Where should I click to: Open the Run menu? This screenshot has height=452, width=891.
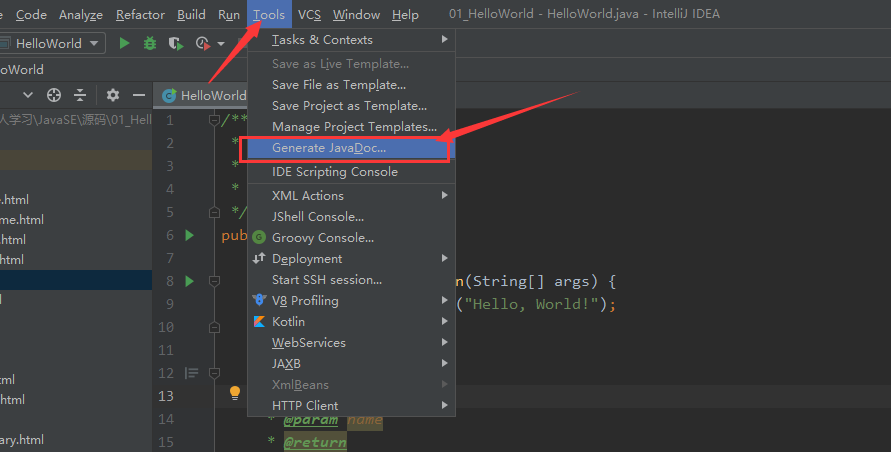(229, 14)
